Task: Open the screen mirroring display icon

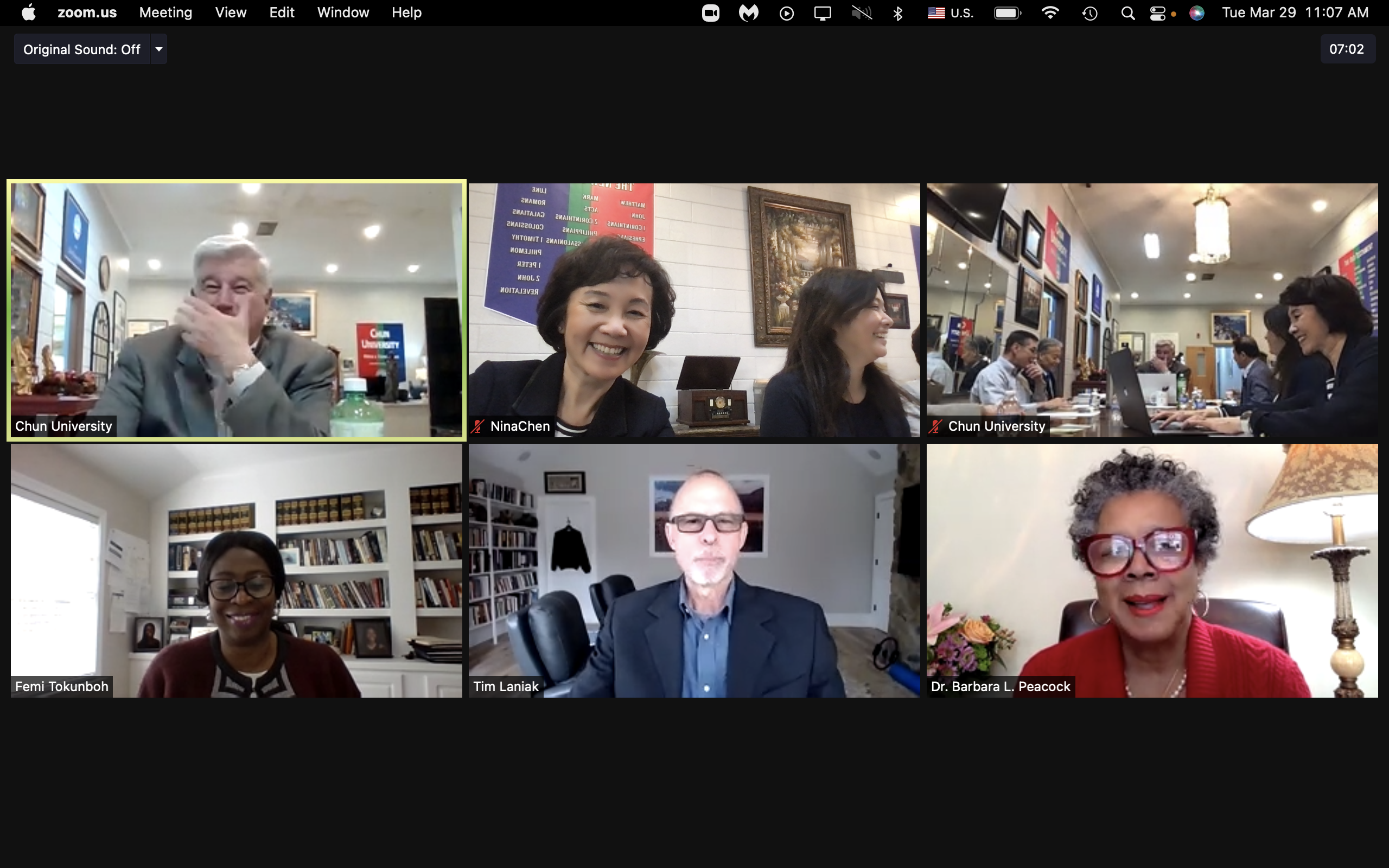Action: click(823, 12)
